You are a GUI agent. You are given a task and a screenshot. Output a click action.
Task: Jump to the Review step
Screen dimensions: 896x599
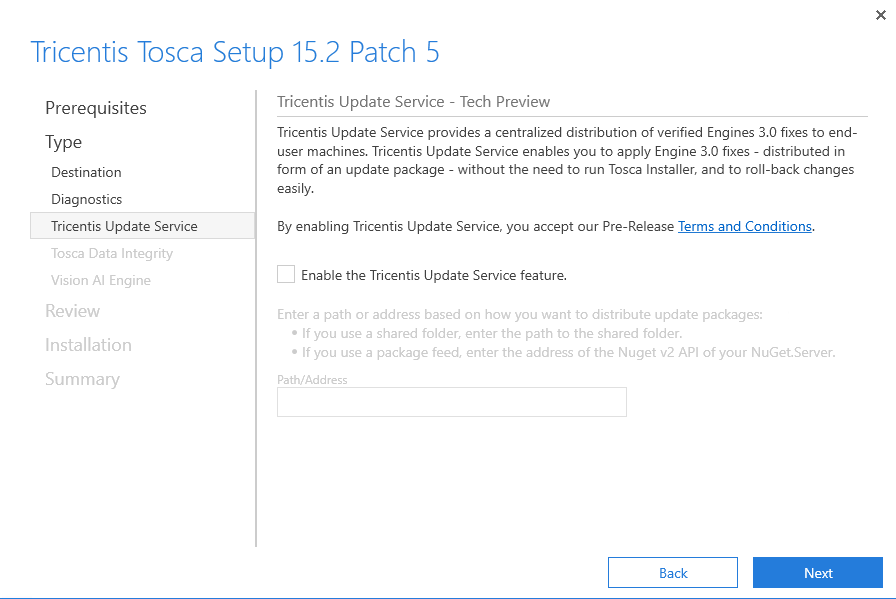click(73, 311)
